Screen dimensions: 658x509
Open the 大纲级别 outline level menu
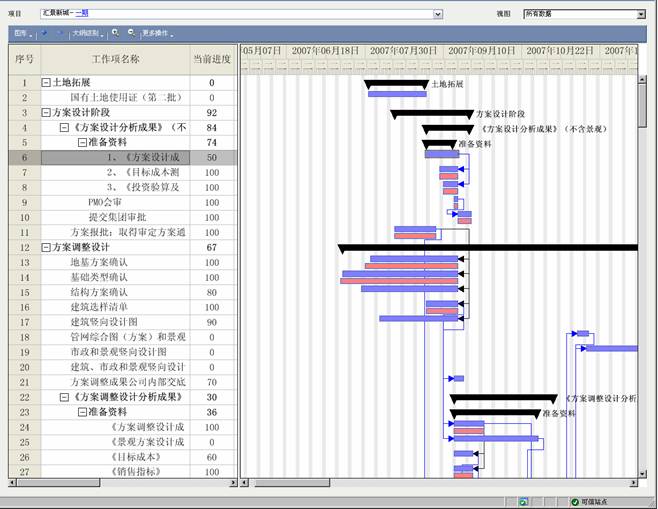tap(87, 33)
